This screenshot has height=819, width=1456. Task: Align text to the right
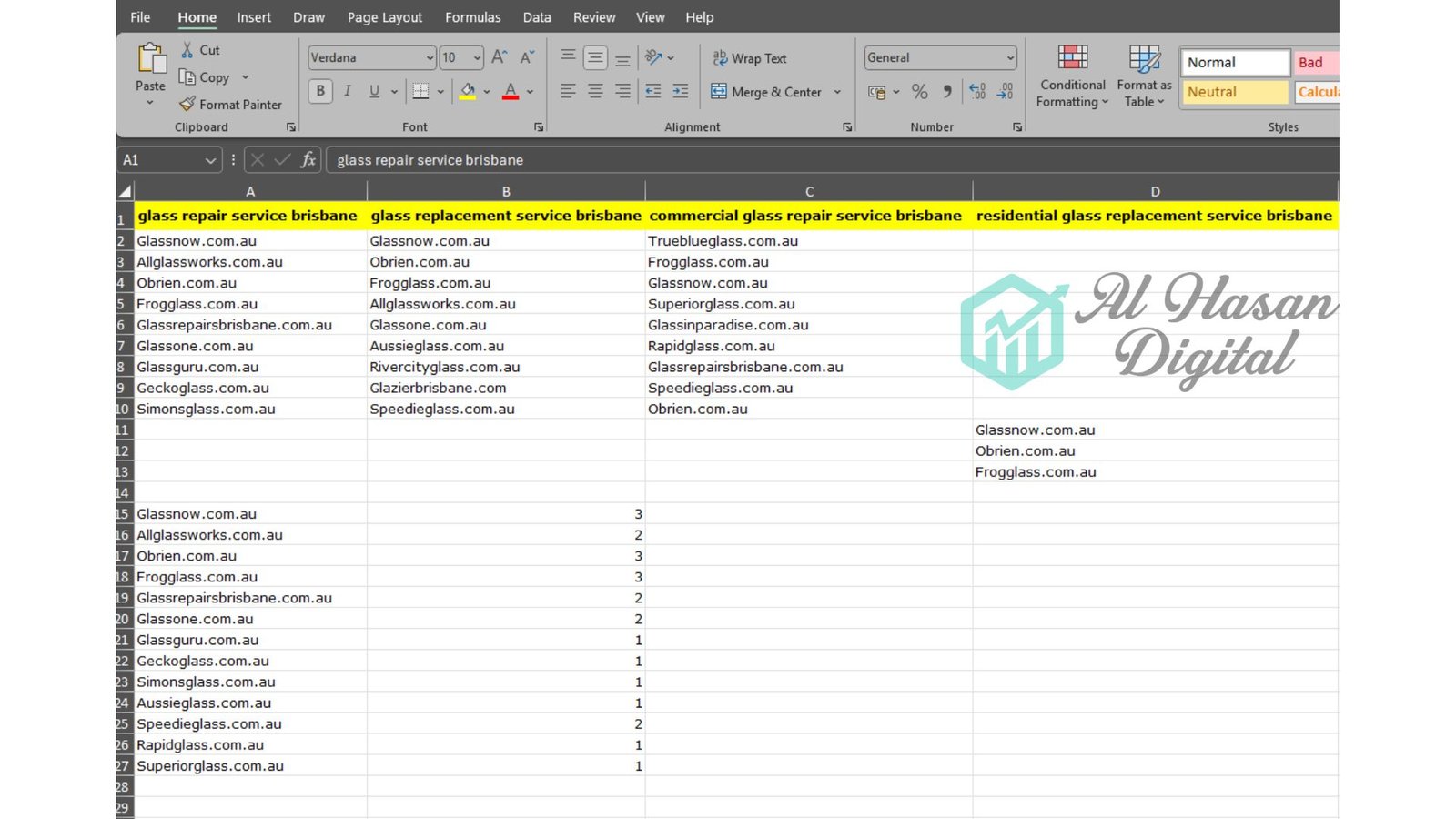[x=623, y=91]
